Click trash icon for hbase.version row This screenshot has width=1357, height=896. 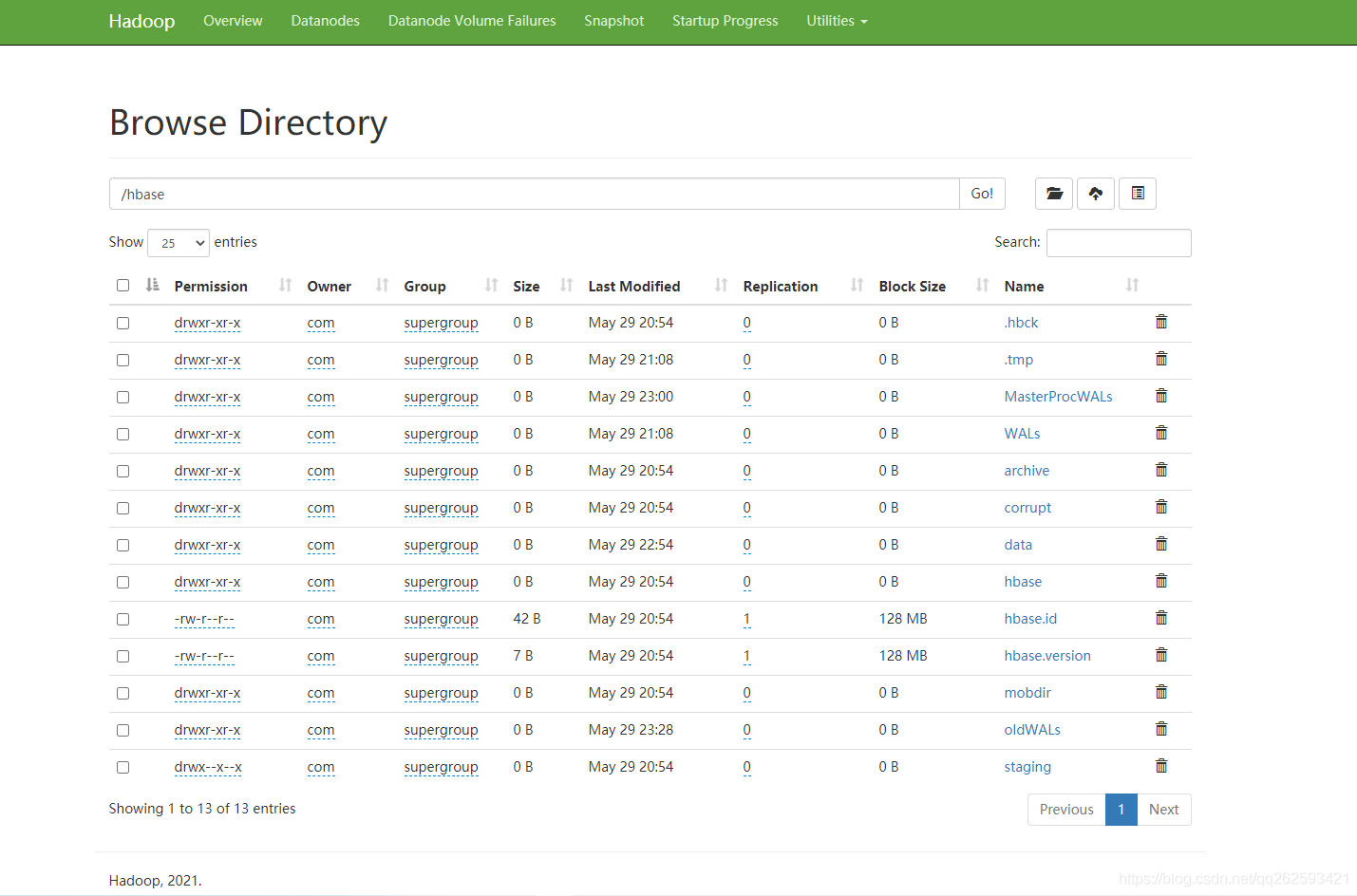[1160, 655]
